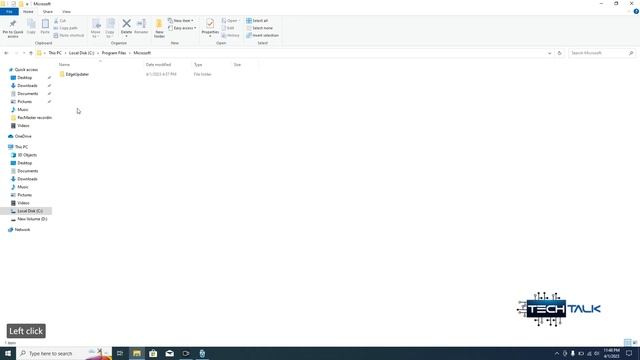Open the File ribbon tab
This screenshot has height=360, width=640.
click(9, 12)
